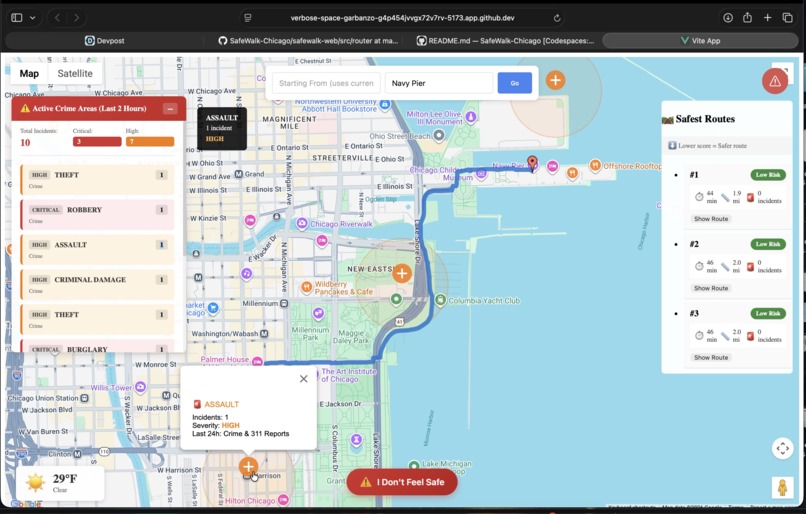Screen dimensions: 806x514
Task: Click the Hilton Chicago hotel marker
Action: pyautogui.click(x=283, y=500)
